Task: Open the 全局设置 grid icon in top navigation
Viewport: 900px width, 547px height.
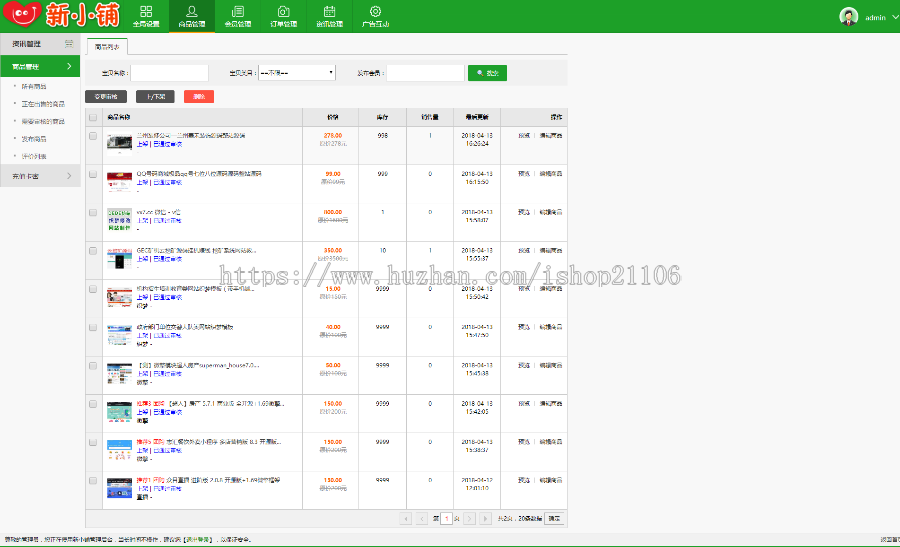Action: 146,11
